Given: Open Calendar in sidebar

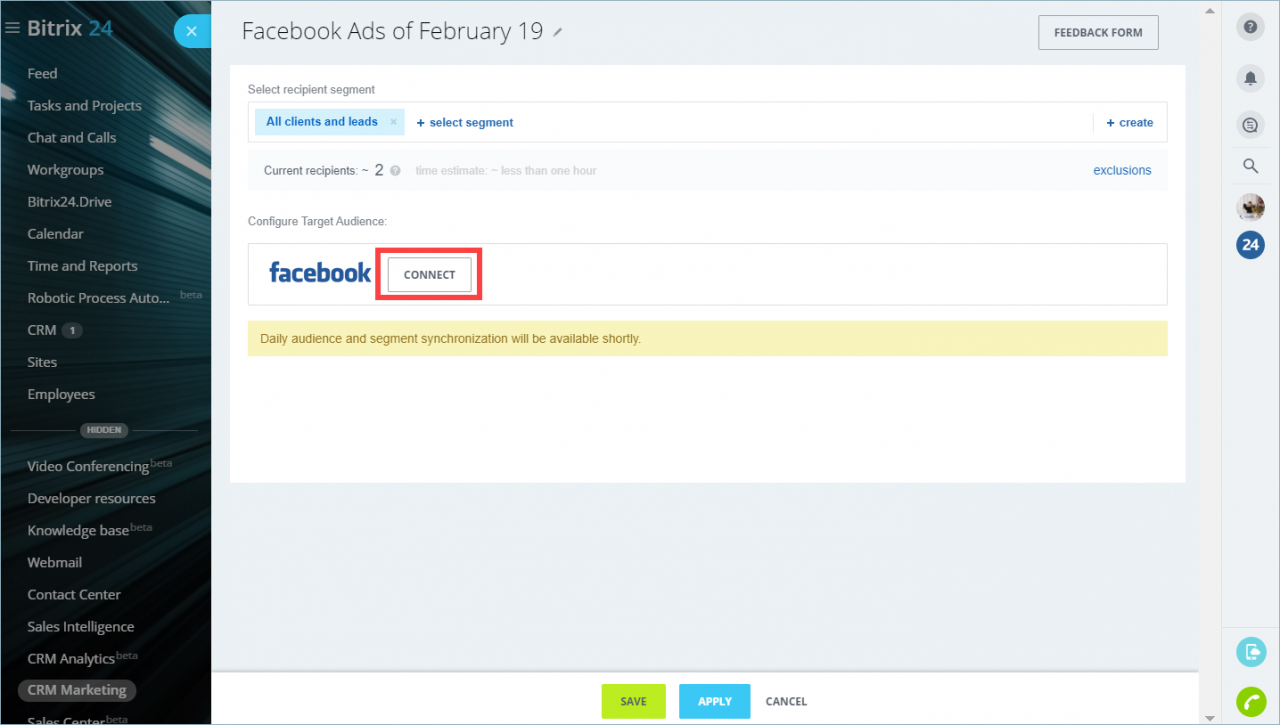Looking at the screenshot, I should (x=56, y=234).
